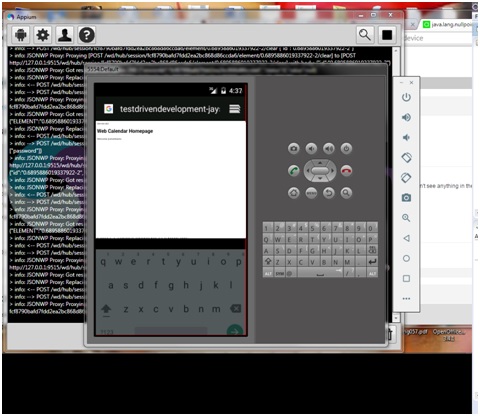This screenshot has width=480, height=416.
Task: Click hardware keyboard left ALT key
Action: [268, 273]
